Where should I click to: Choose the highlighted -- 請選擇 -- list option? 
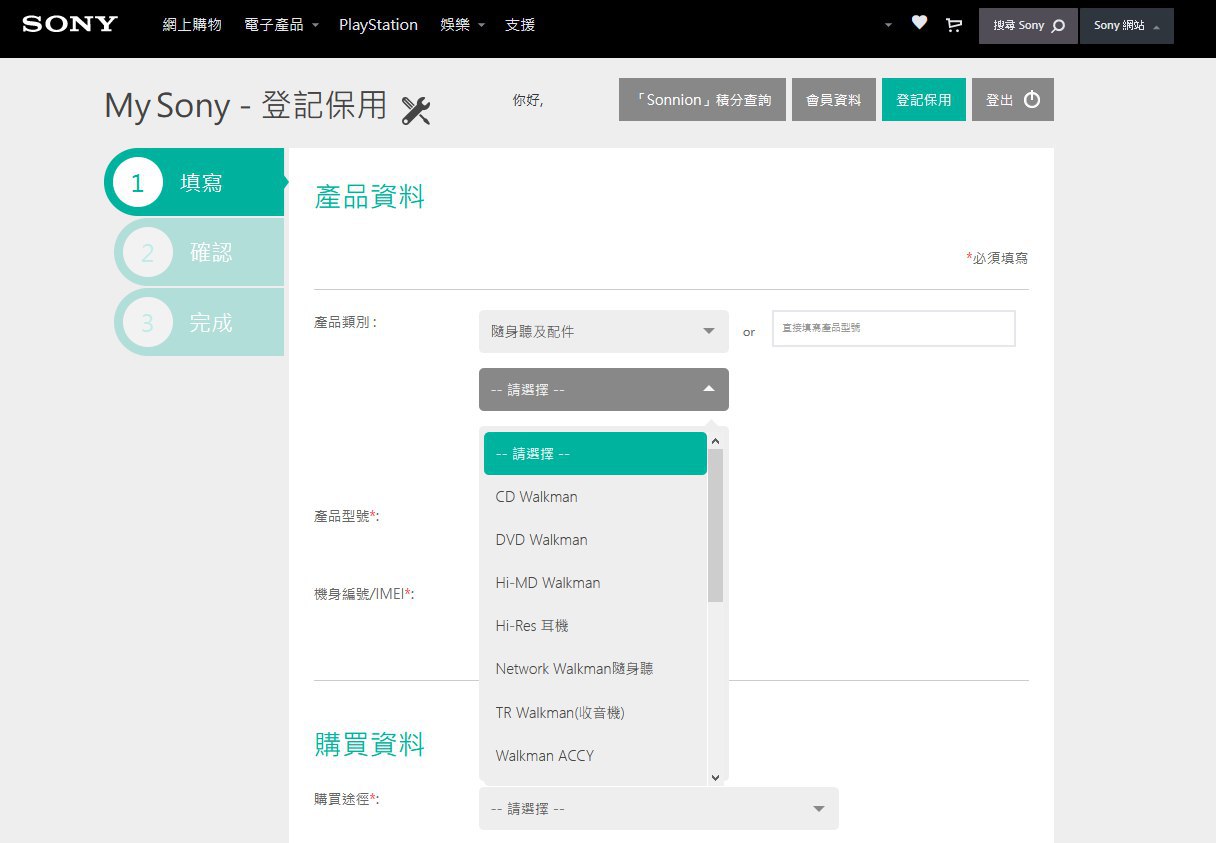pos(595,453)
